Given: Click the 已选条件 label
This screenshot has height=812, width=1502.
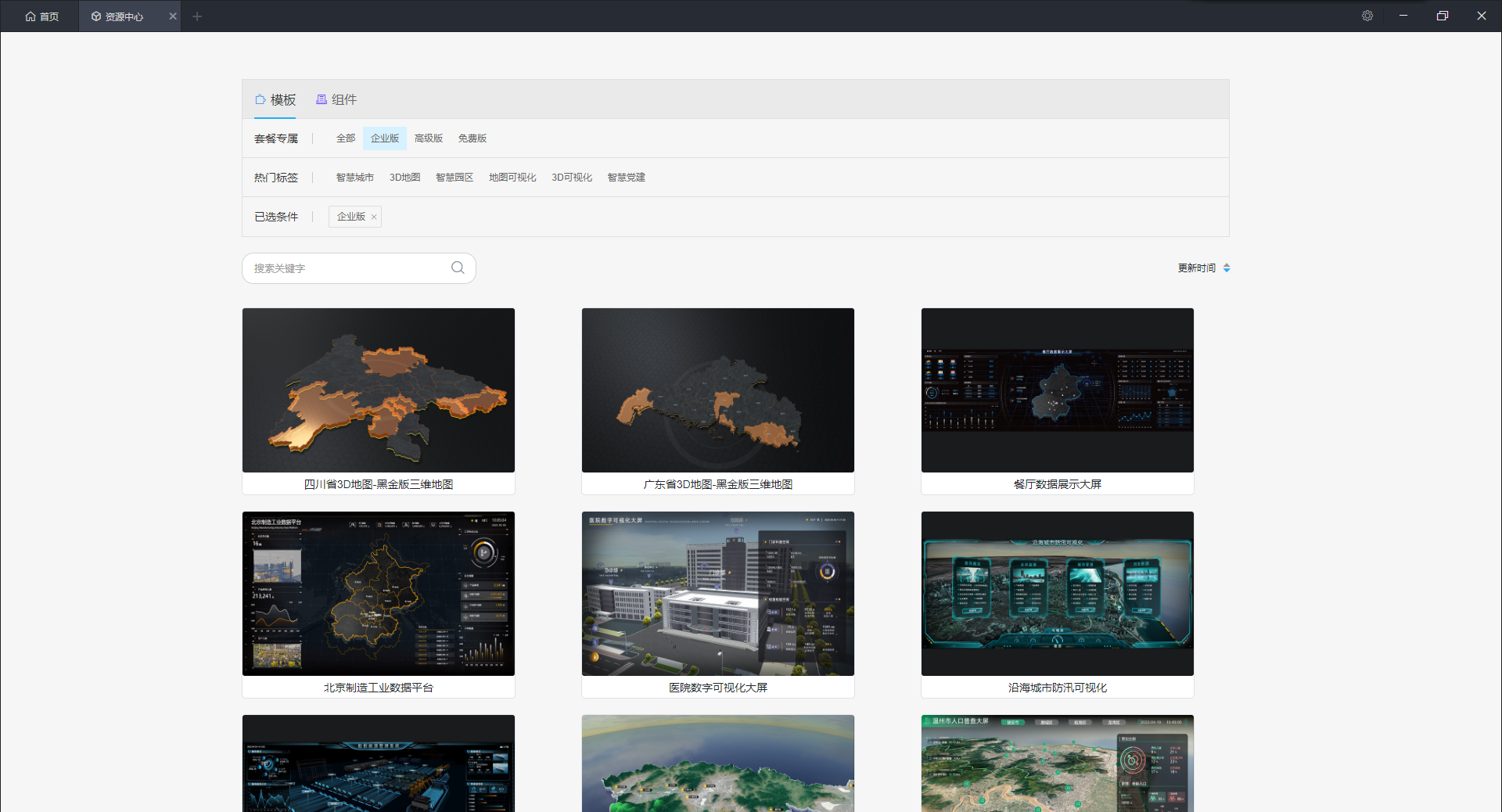Looking at the screenshot, I should point(276,217).
